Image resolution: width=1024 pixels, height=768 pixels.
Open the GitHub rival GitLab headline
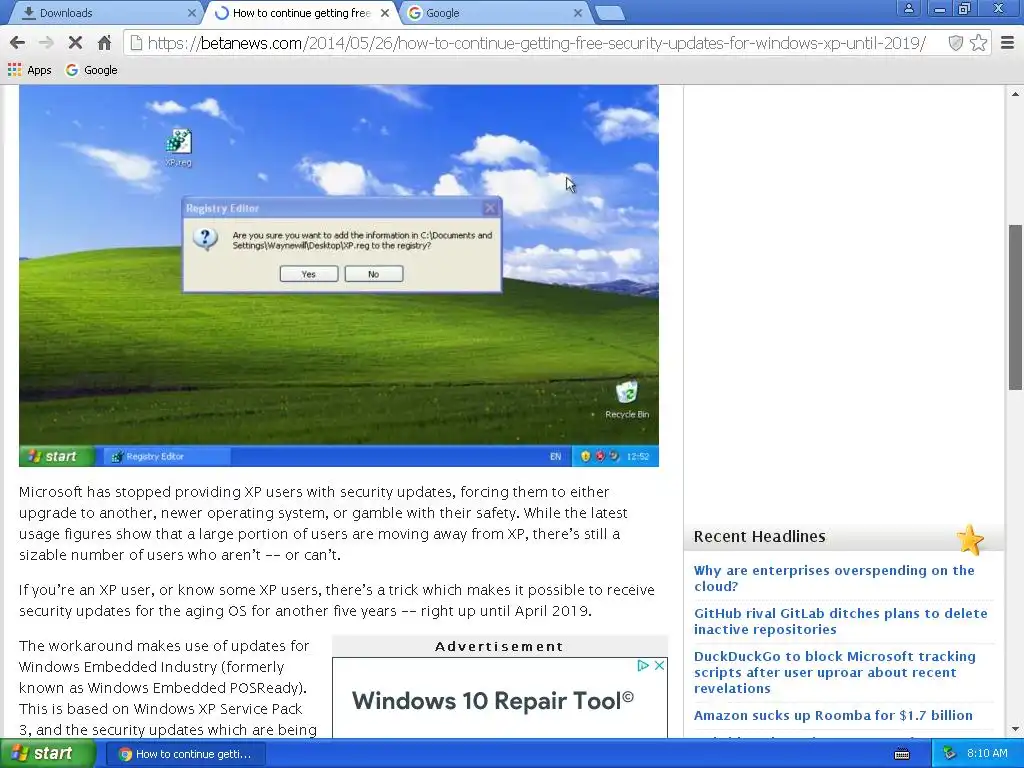(840, 621)
